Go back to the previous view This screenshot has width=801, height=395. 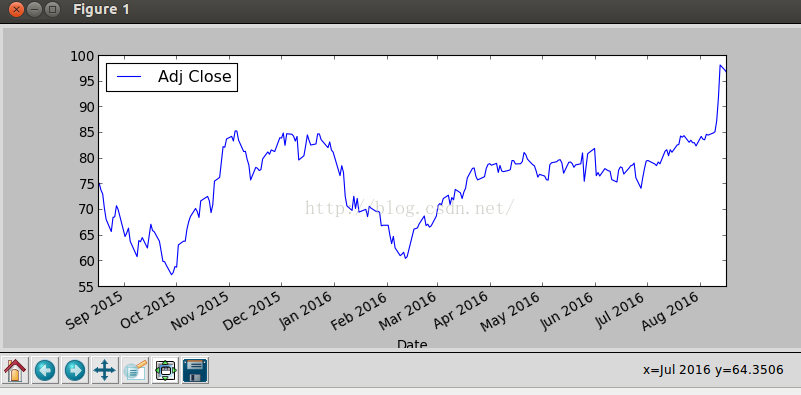(45, 370)
